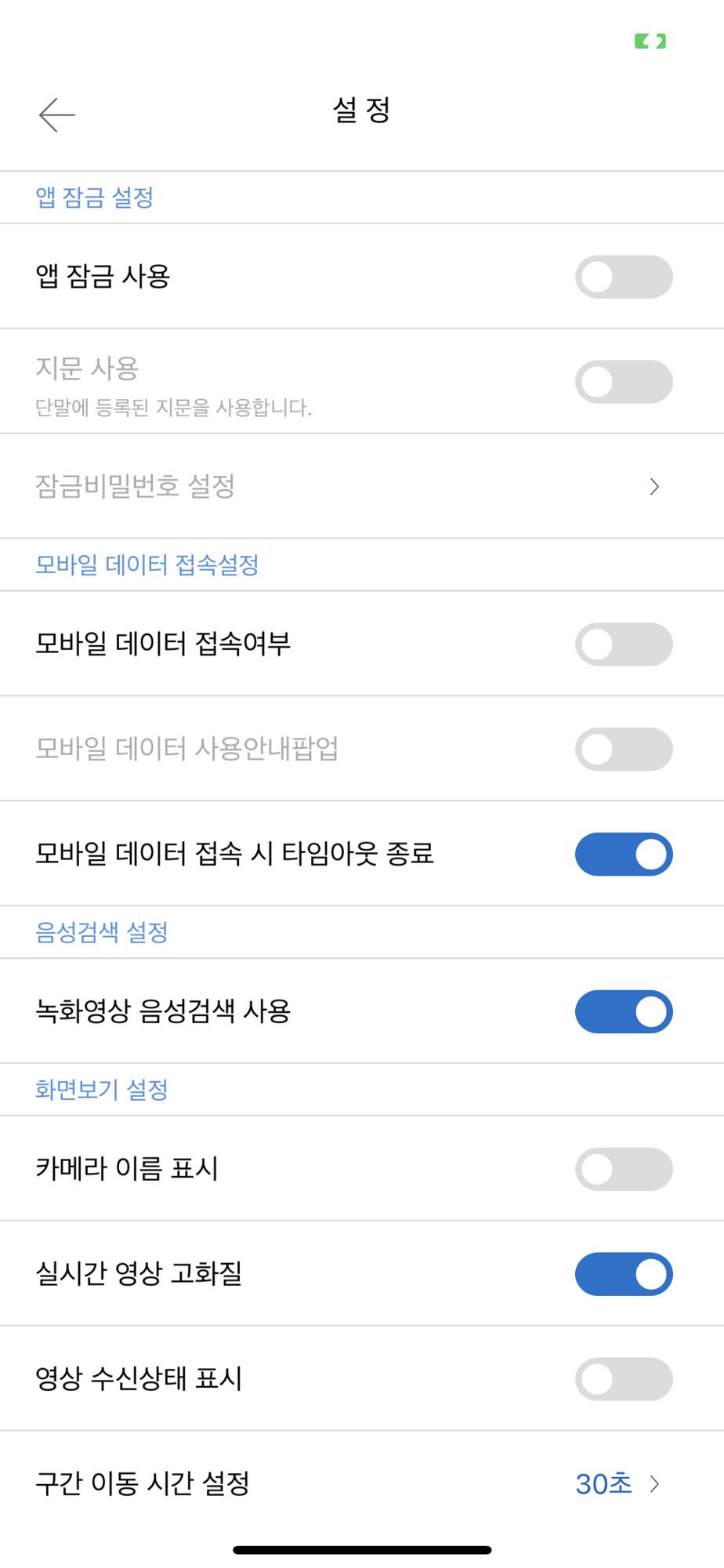Tap the 모바일 데이터 접속설정 section header
724x1568 pixels.
[x=147, y=564]
